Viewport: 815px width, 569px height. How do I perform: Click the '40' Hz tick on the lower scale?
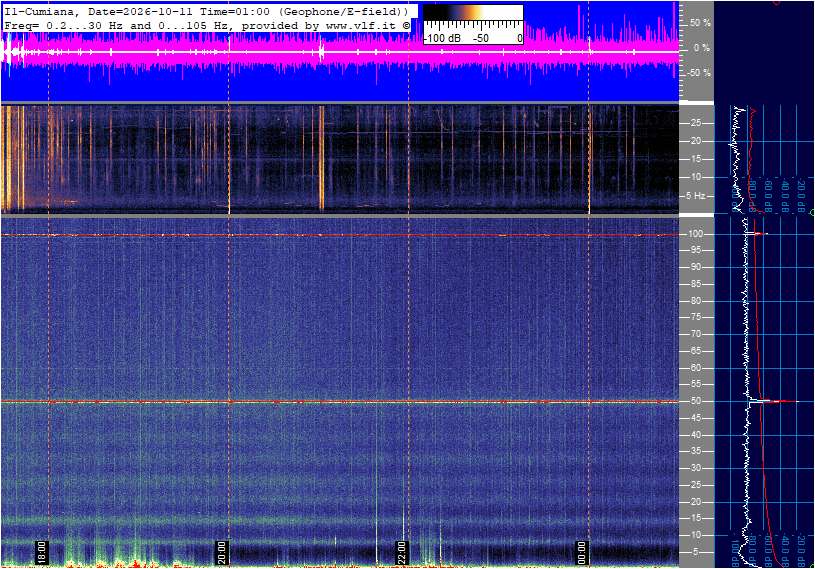tap(695, 435)
